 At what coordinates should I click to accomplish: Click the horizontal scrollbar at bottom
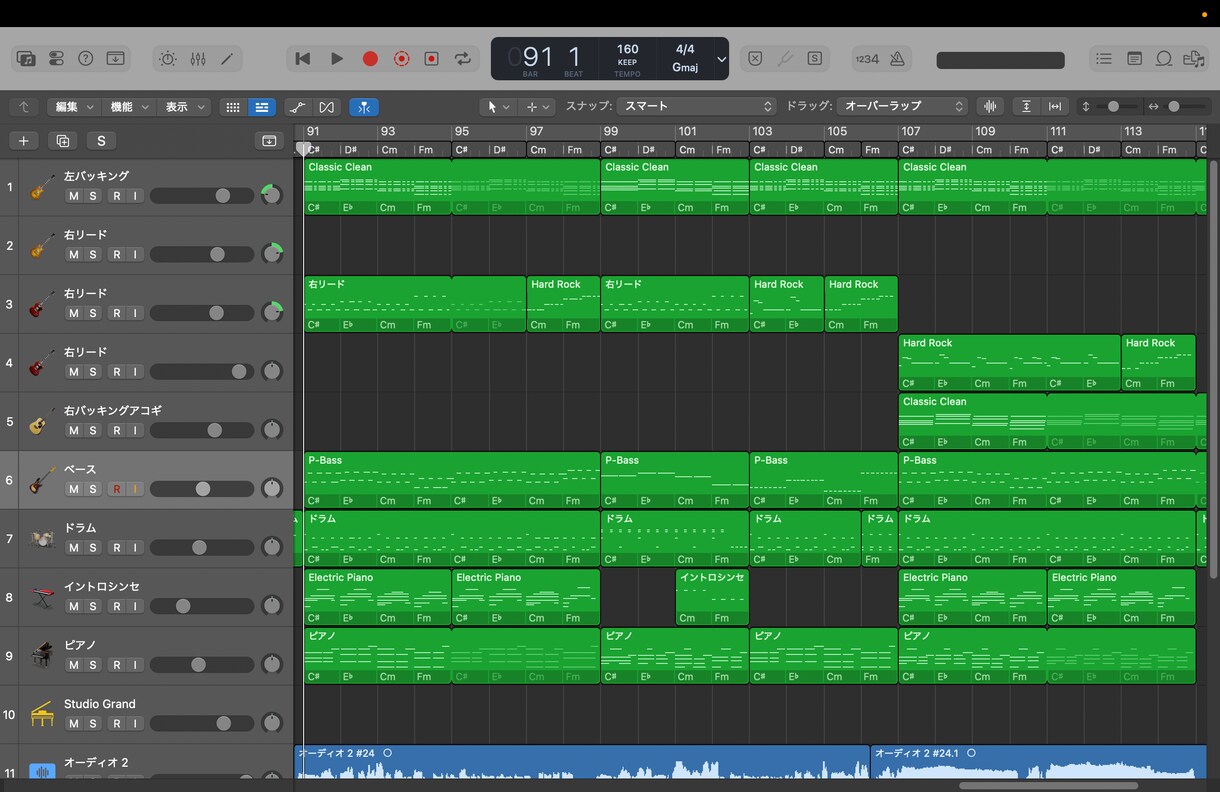coord(1048,785)
